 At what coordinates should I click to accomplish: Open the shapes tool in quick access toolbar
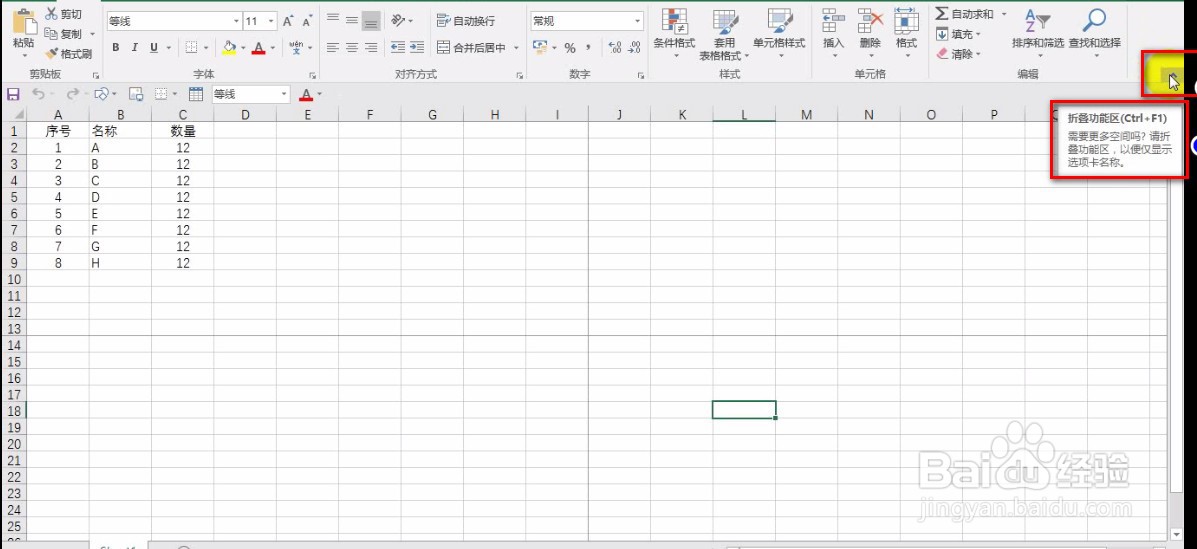click(102, 94)
